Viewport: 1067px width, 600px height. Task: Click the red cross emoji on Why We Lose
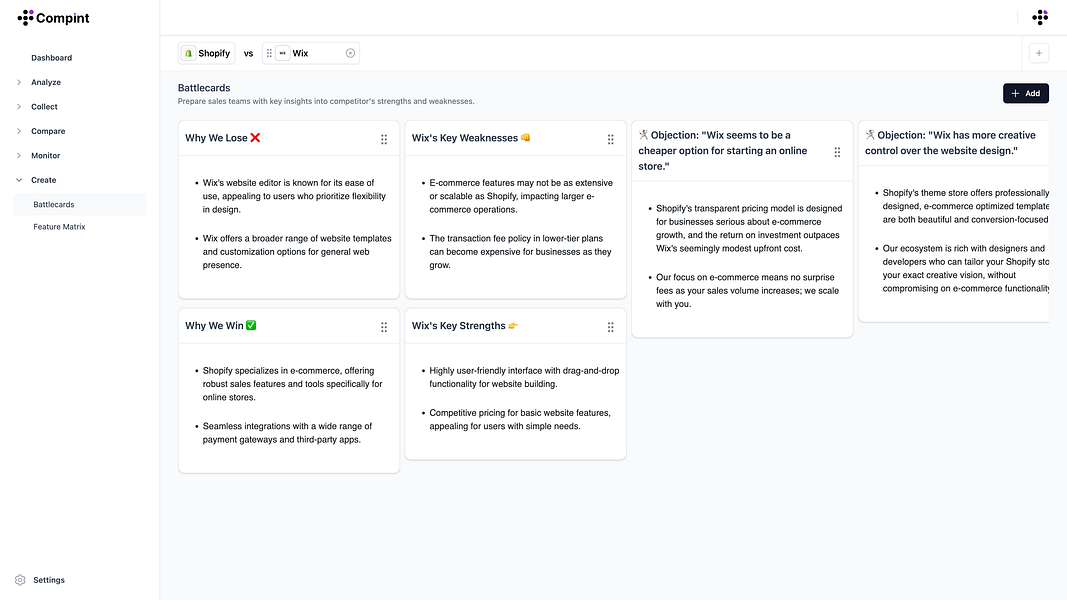pyautogui.click(x=255, y=137)
